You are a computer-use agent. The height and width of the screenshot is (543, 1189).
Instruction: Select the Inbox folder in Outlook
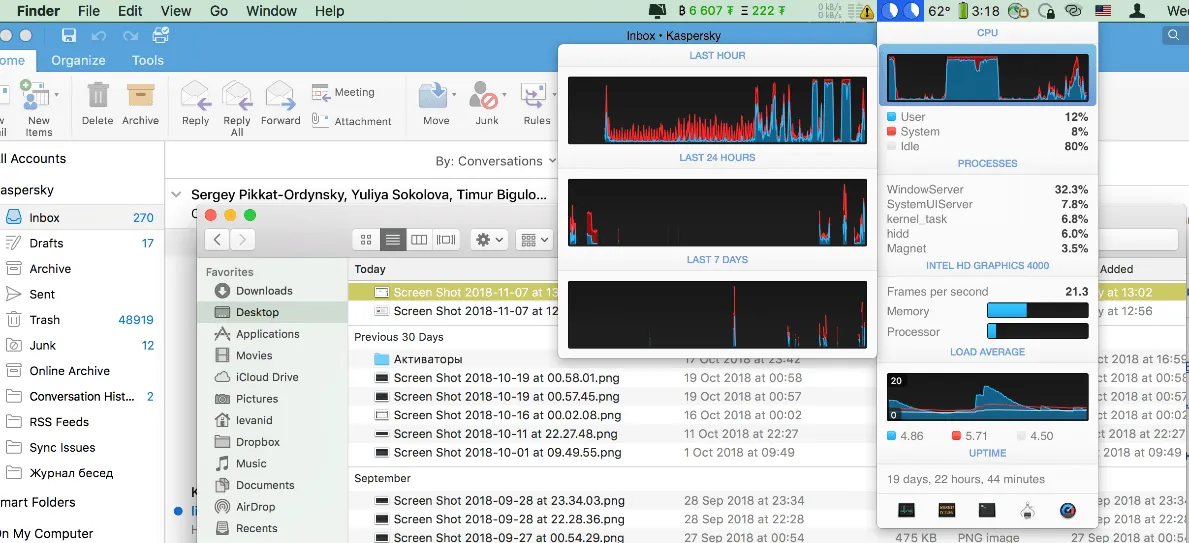coord(82,218)
